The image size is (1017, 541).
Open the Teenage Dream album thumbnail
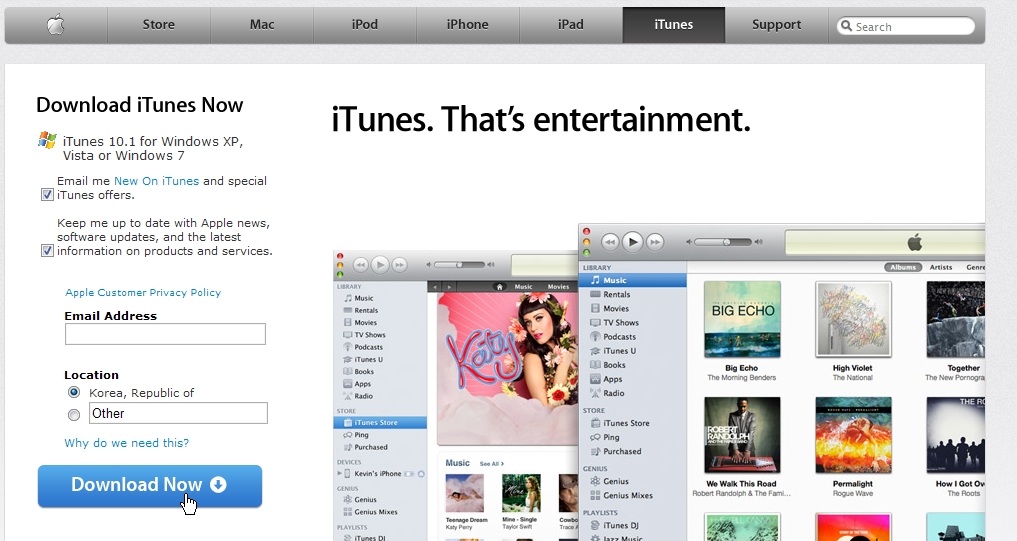[464, 494]
